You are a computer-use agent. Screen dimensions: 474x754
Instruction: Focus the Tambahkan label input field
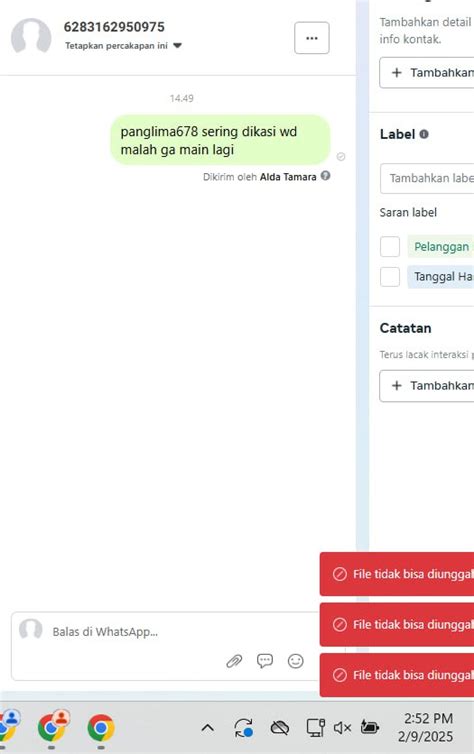(427, 178)
